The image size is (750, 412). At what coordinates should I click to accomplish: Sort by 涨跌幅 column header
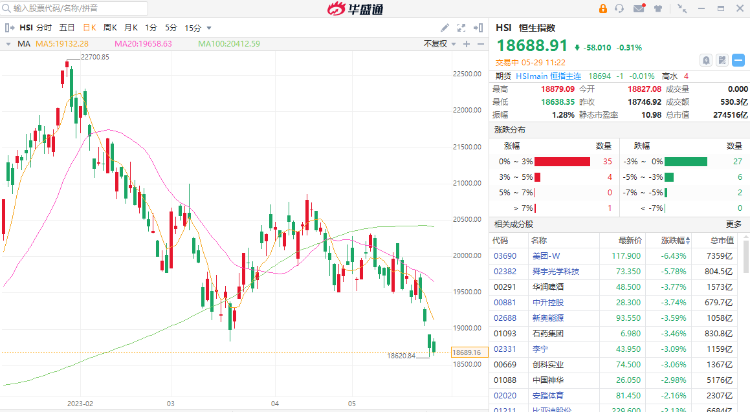pos(675,240)
